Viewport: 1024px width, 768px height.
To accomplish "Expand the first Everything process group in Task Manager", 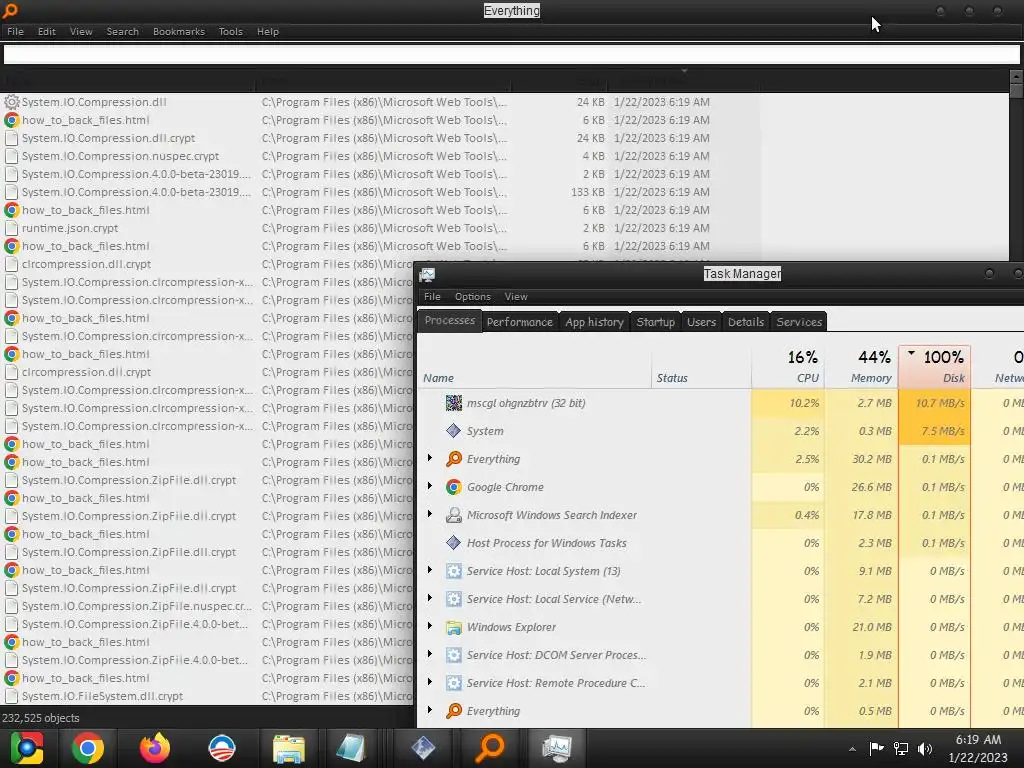I will 430,458.
